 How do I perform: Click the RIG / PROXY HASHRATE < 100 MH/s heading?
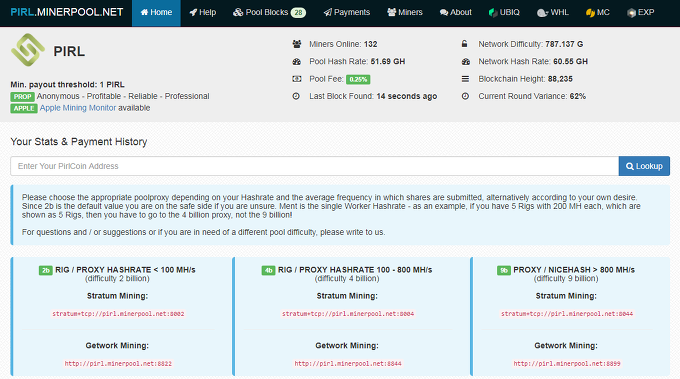125,270
